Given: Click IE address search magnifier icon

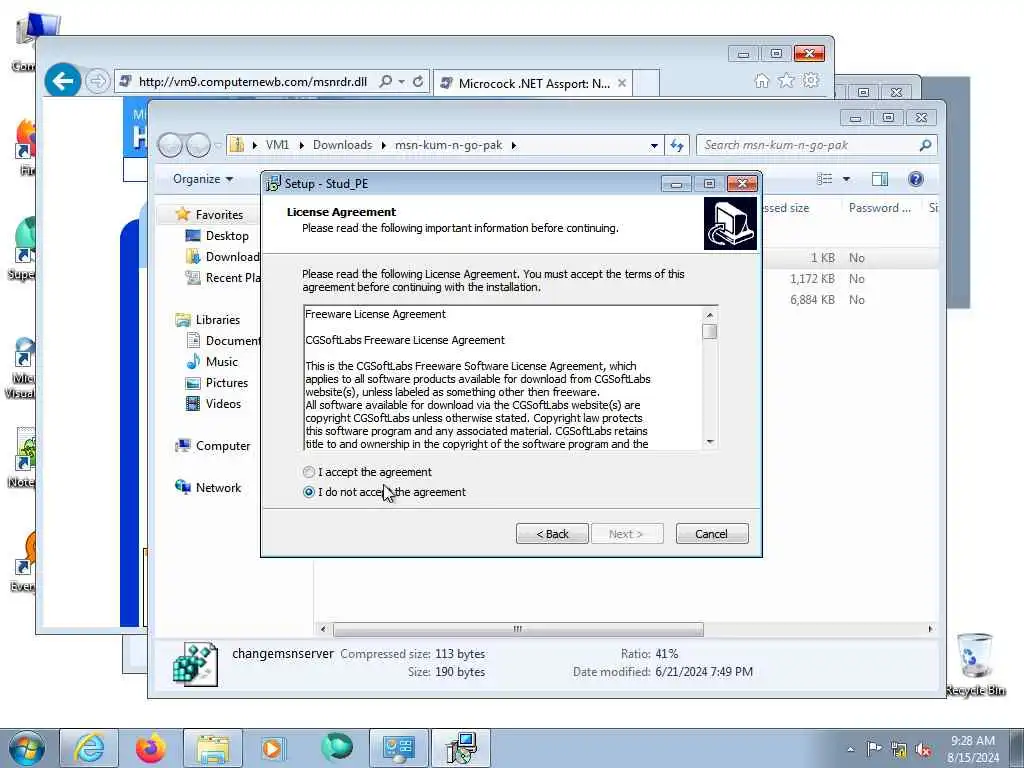Looking at the screenshot, I should tap(386, 81).
